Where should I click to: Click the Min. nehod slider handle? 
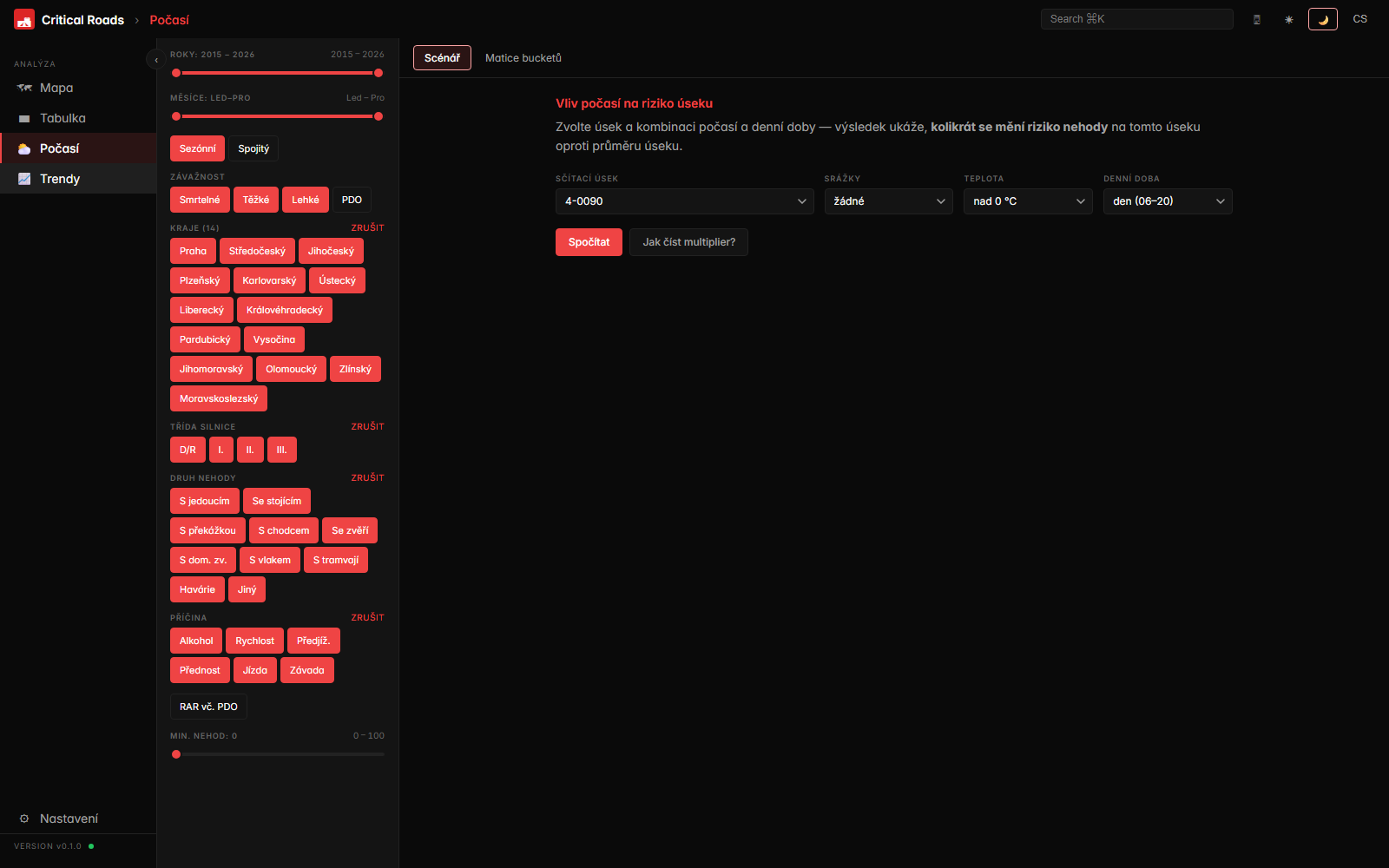pyautogui.click(x=176, y=754)
